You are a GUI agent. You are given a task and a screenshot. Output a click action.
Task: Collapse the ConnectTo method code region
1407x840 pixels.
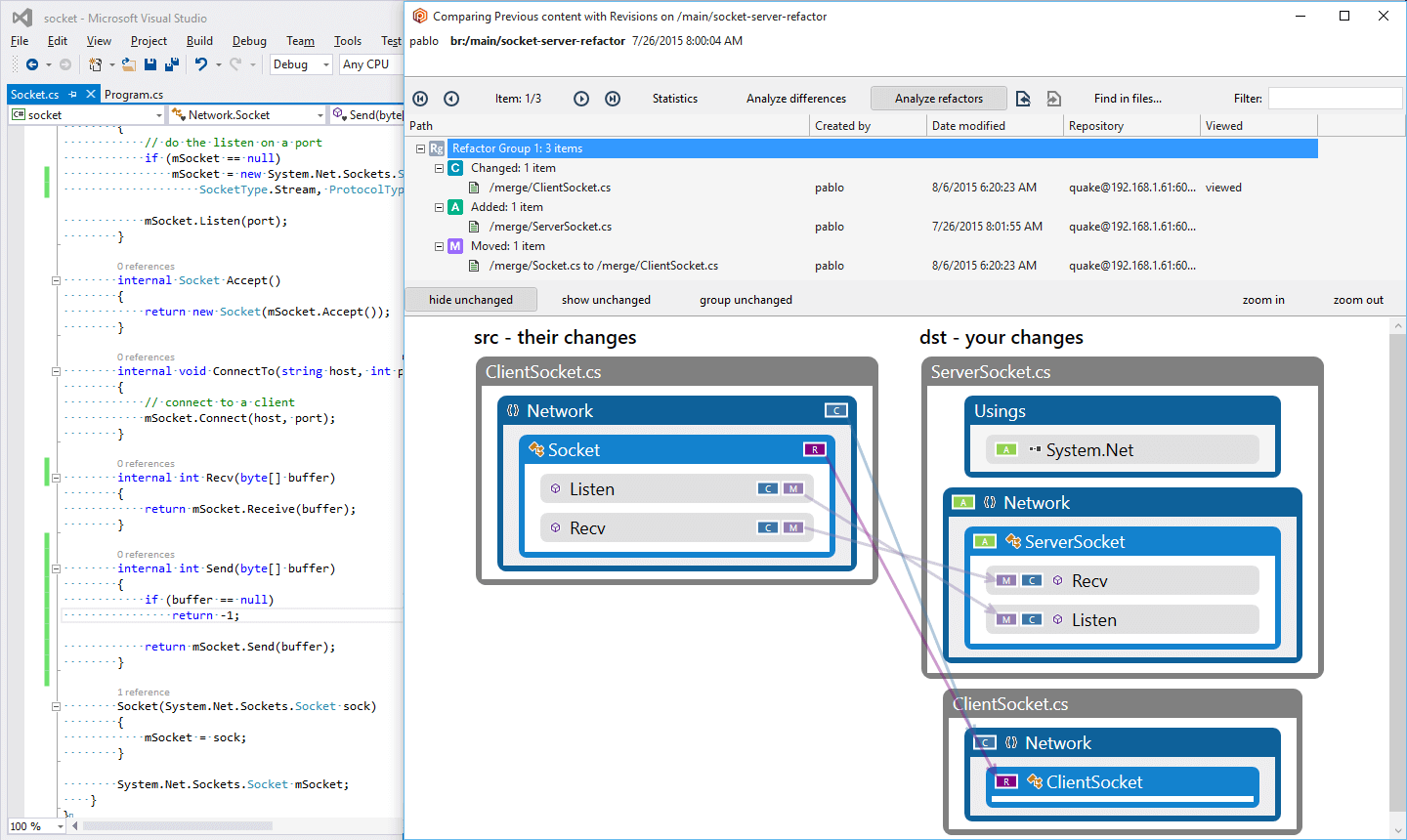(56, 371)
